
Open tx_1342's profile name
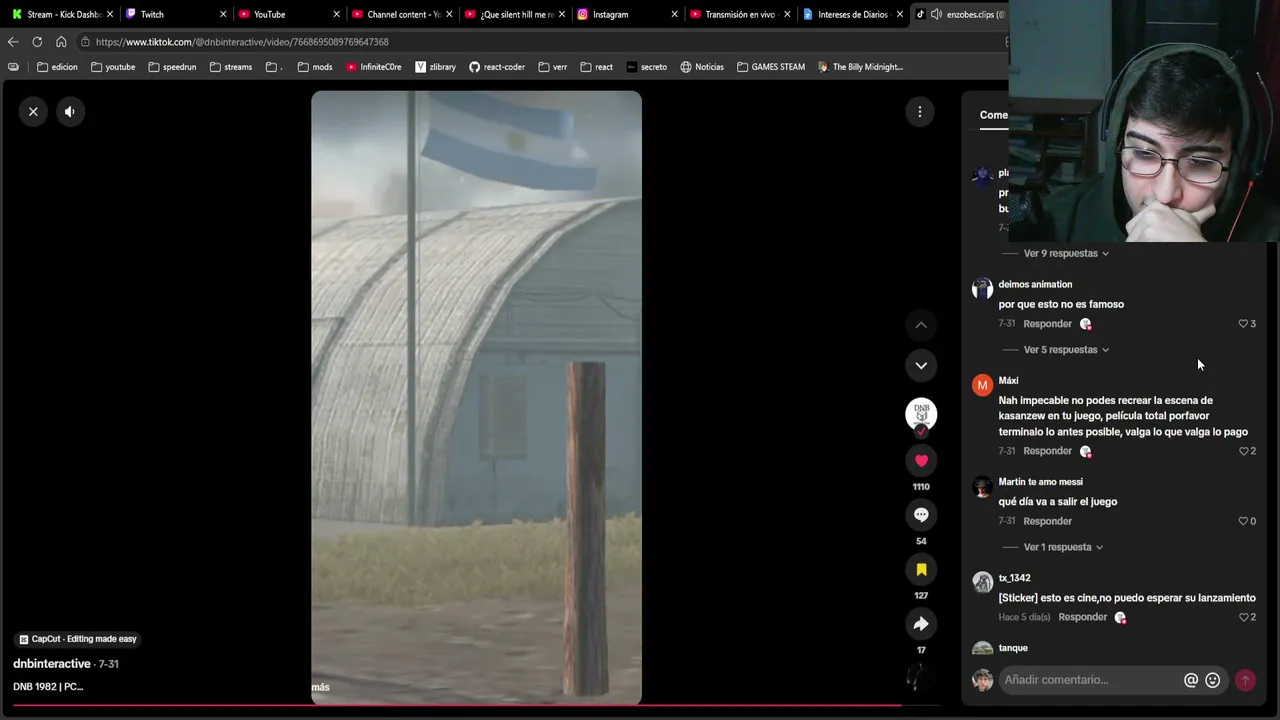[1014, 578]
